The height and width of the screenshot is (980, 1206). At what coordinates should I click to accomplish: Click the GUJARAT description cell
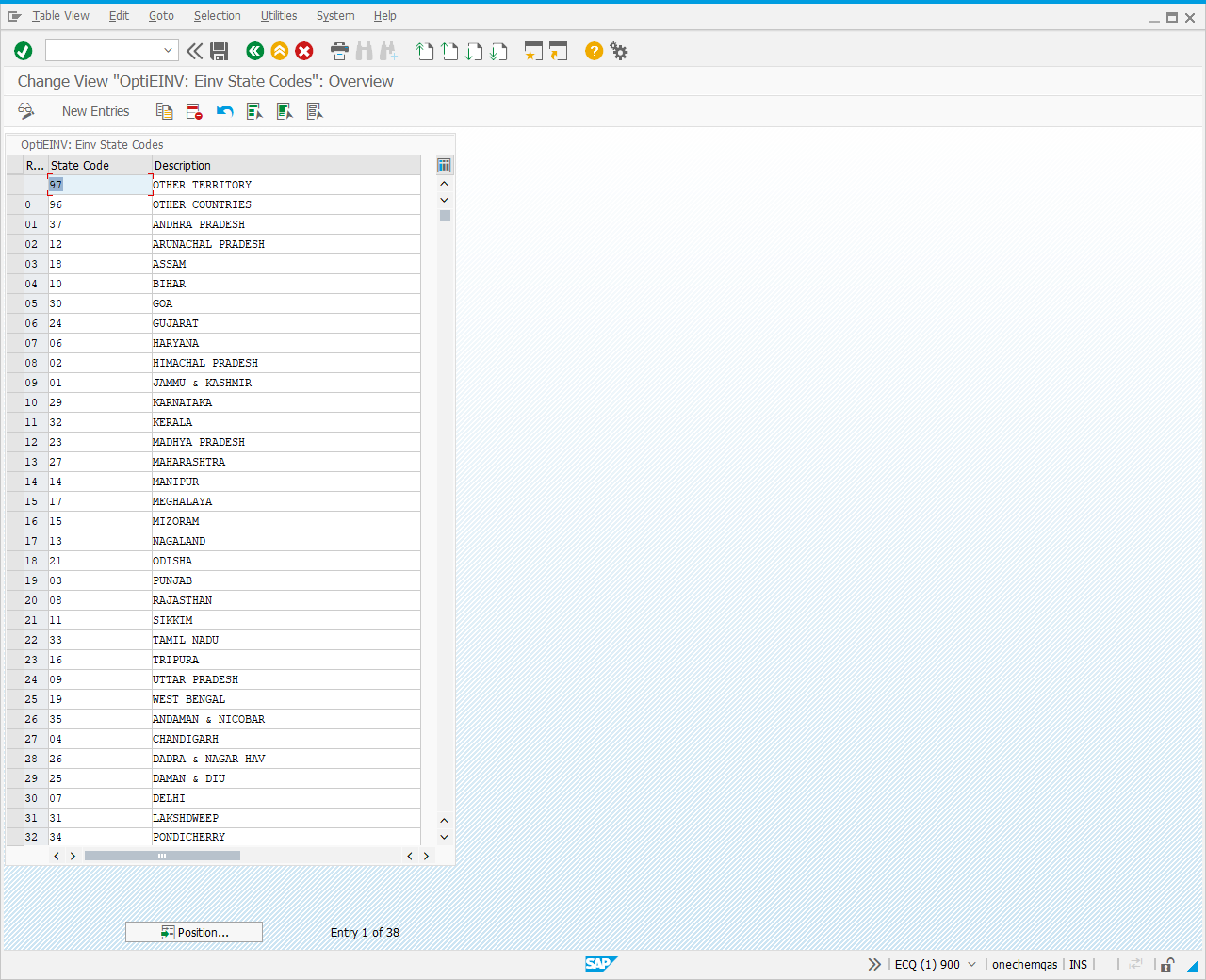pos(286,323)
